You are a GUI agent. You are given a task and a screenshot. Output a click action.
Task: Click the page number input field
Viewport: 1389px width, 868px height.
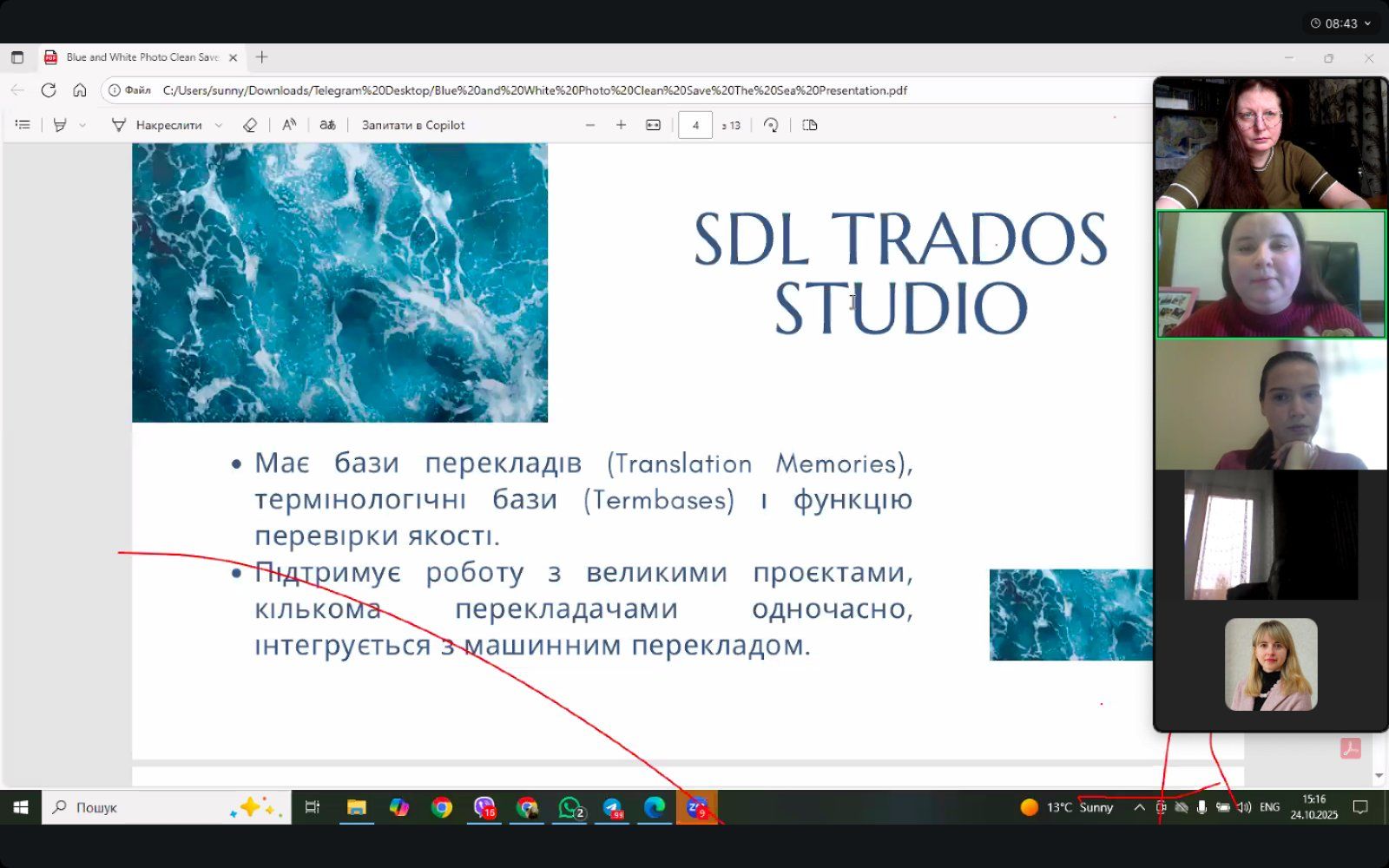pyautogui.click(x=694, y=125)
